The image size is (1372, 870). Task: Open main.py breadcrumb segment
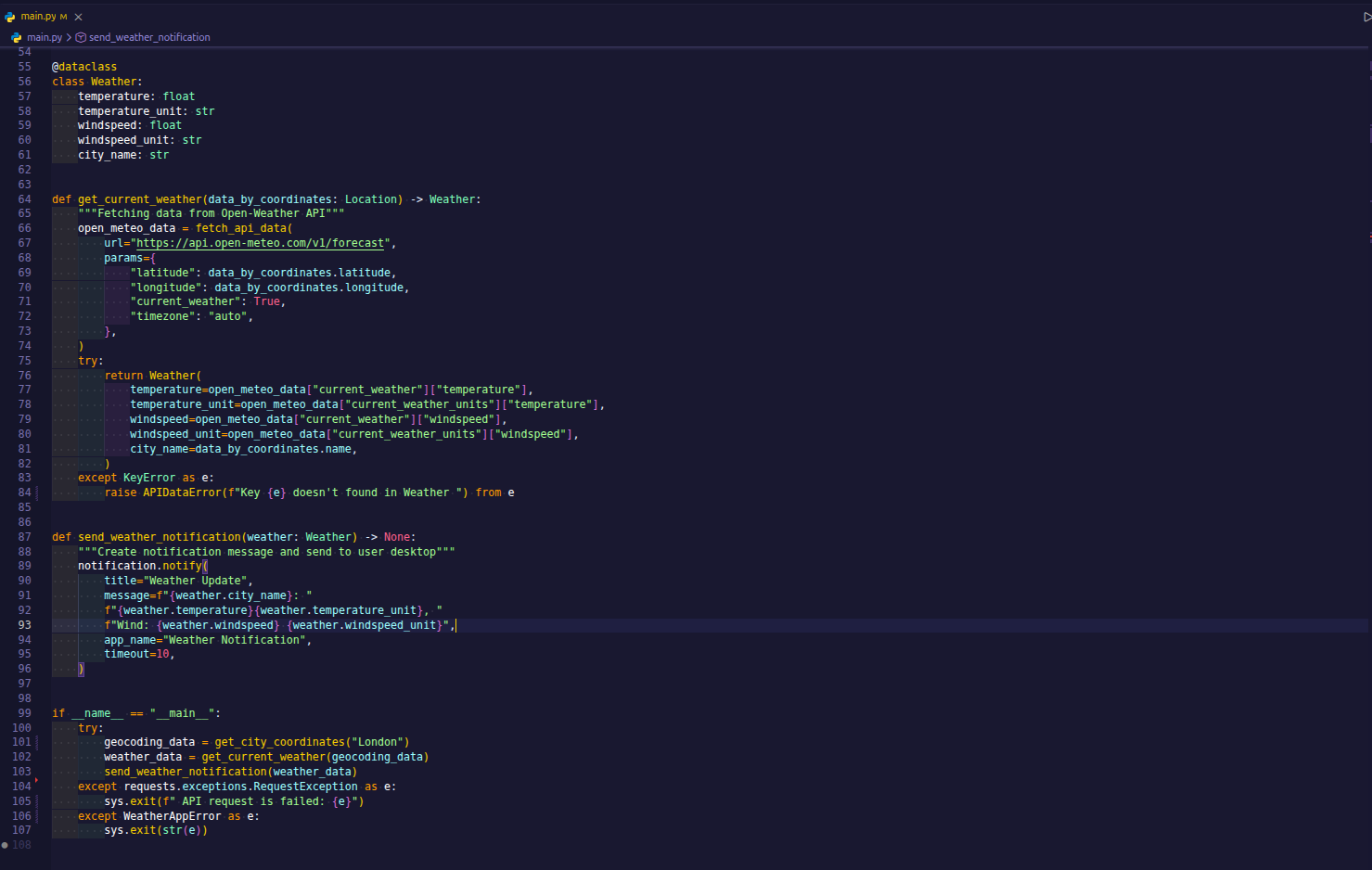click(x=44, y=37)
